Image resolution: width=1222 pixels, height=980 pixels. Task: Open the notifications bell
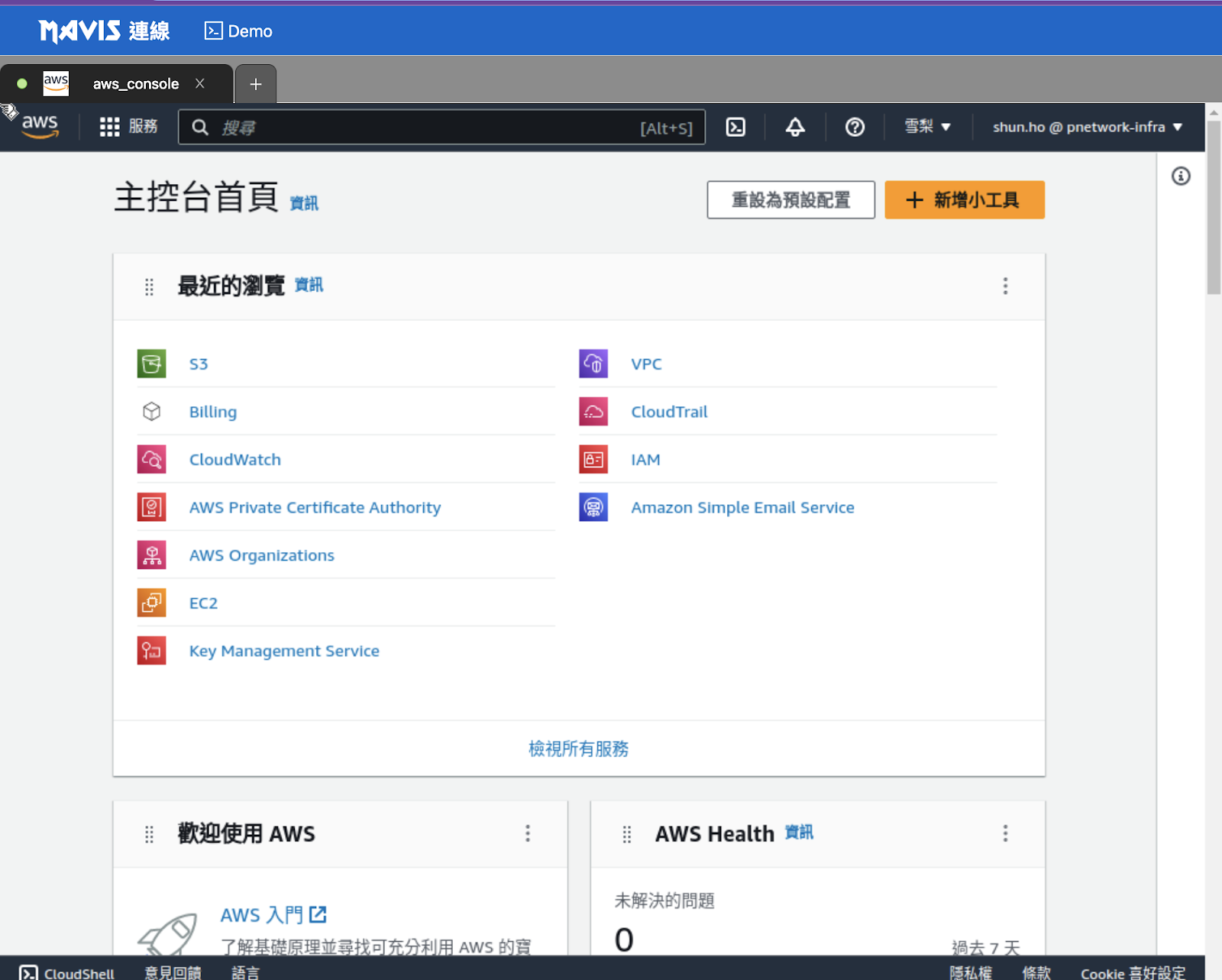(795, 127)
